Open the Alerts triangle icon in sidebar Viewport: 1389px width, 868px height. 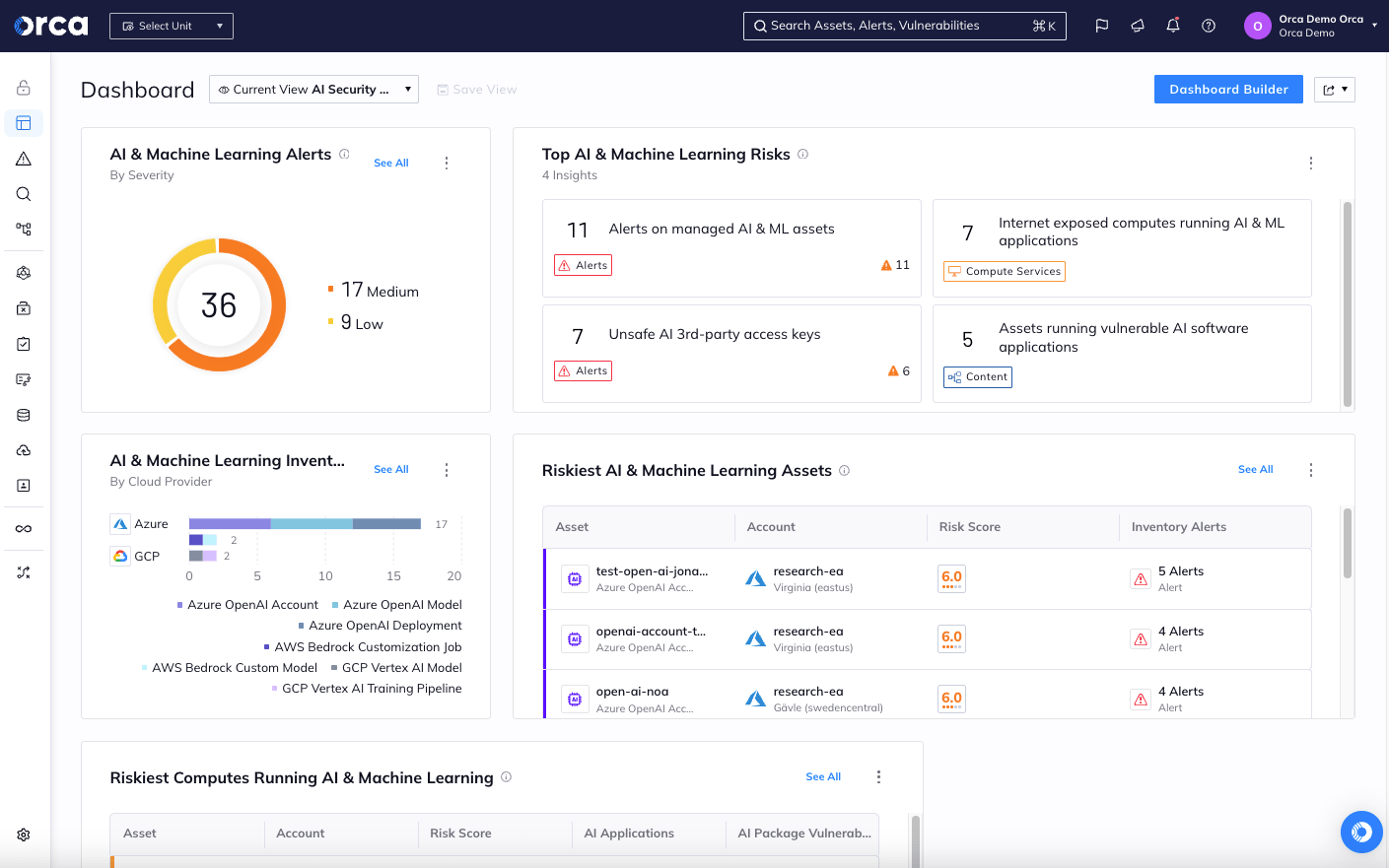pyautogui.click(x=23, y=159)
